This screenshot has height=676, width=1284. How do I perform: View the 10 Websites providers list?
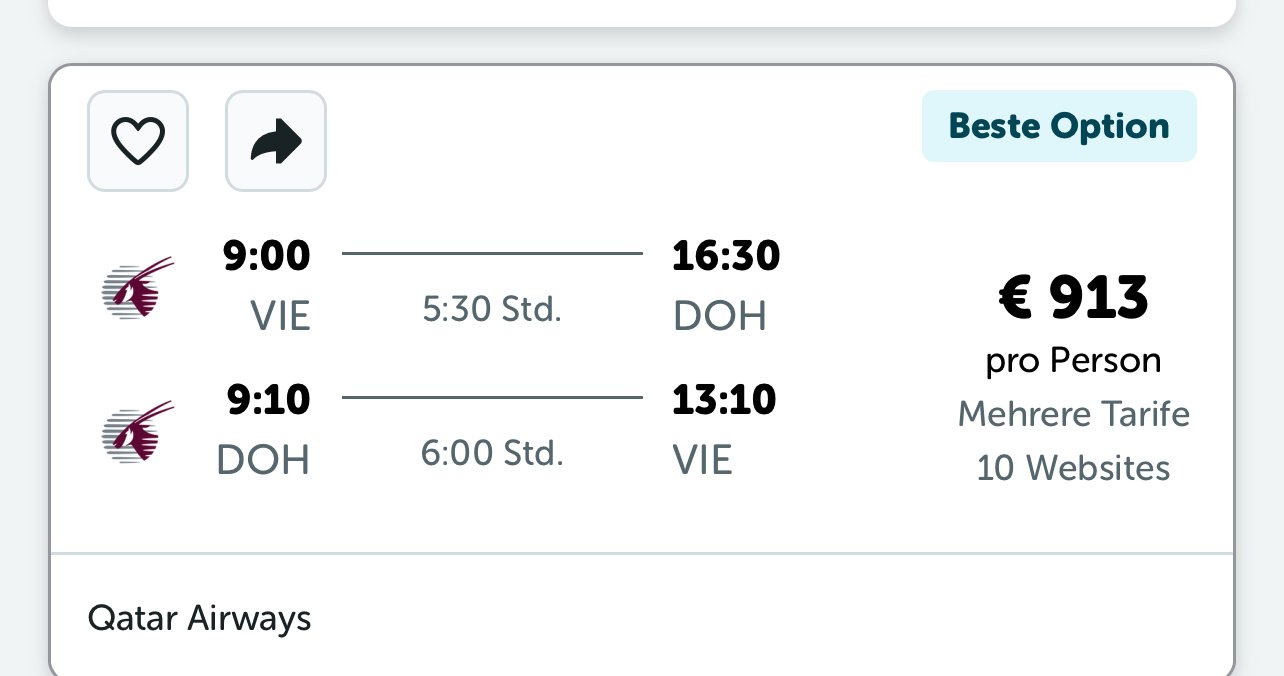tap(1074, 468)
